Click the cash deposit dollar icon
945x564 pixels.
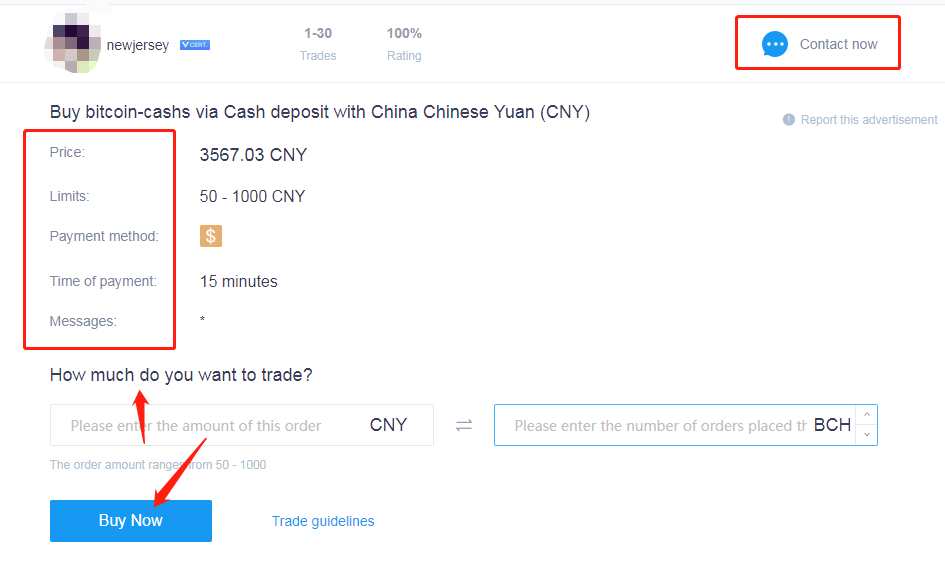coord(211,236)
